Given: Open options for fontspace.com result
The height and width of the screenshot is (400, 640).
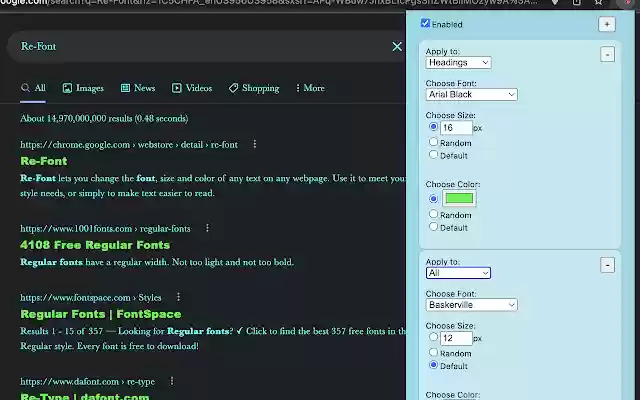Looking at the screenshot, I should [178, 297].
